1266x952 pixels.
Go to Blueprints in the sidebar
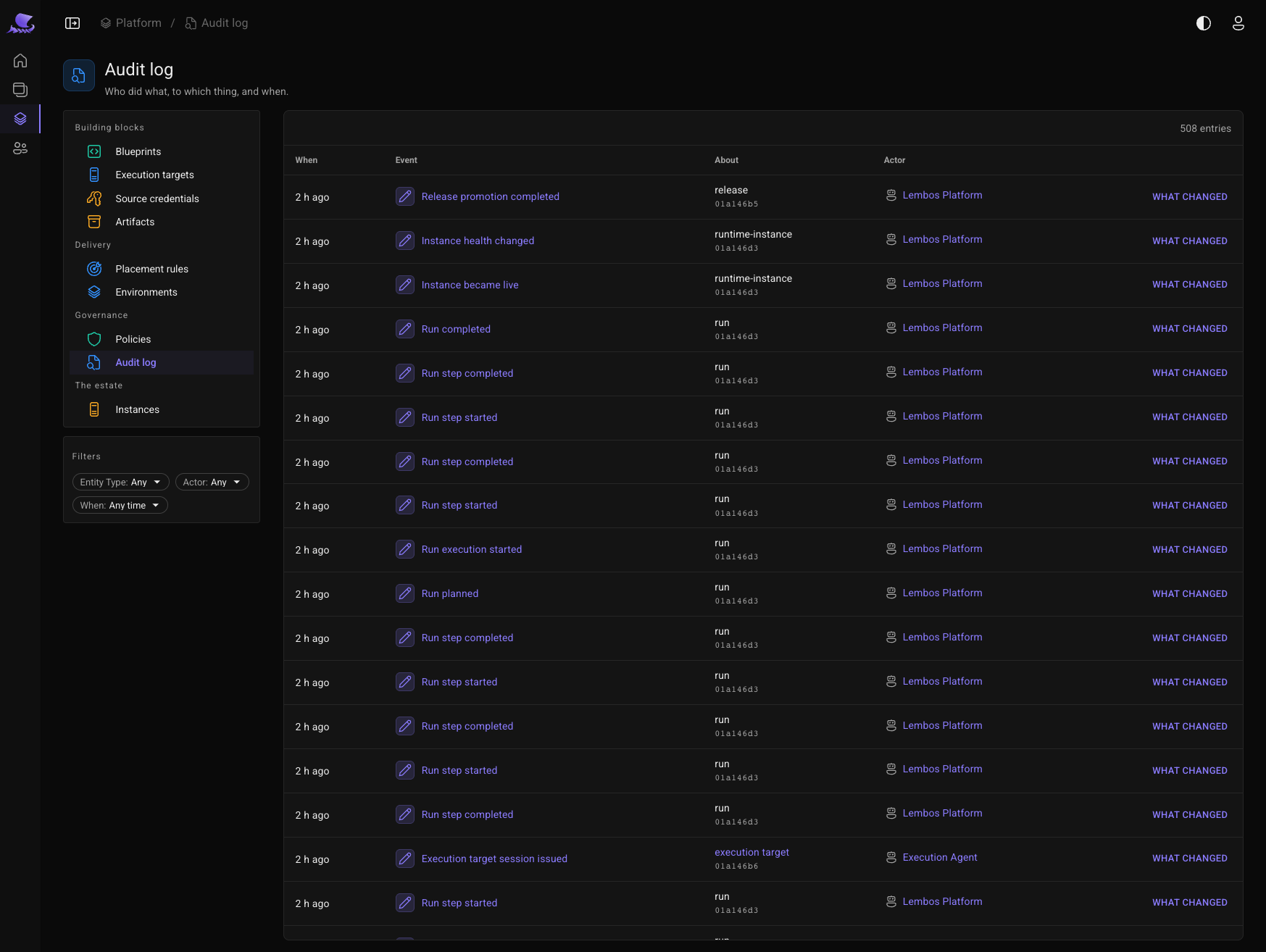click(x=162, y=151)
